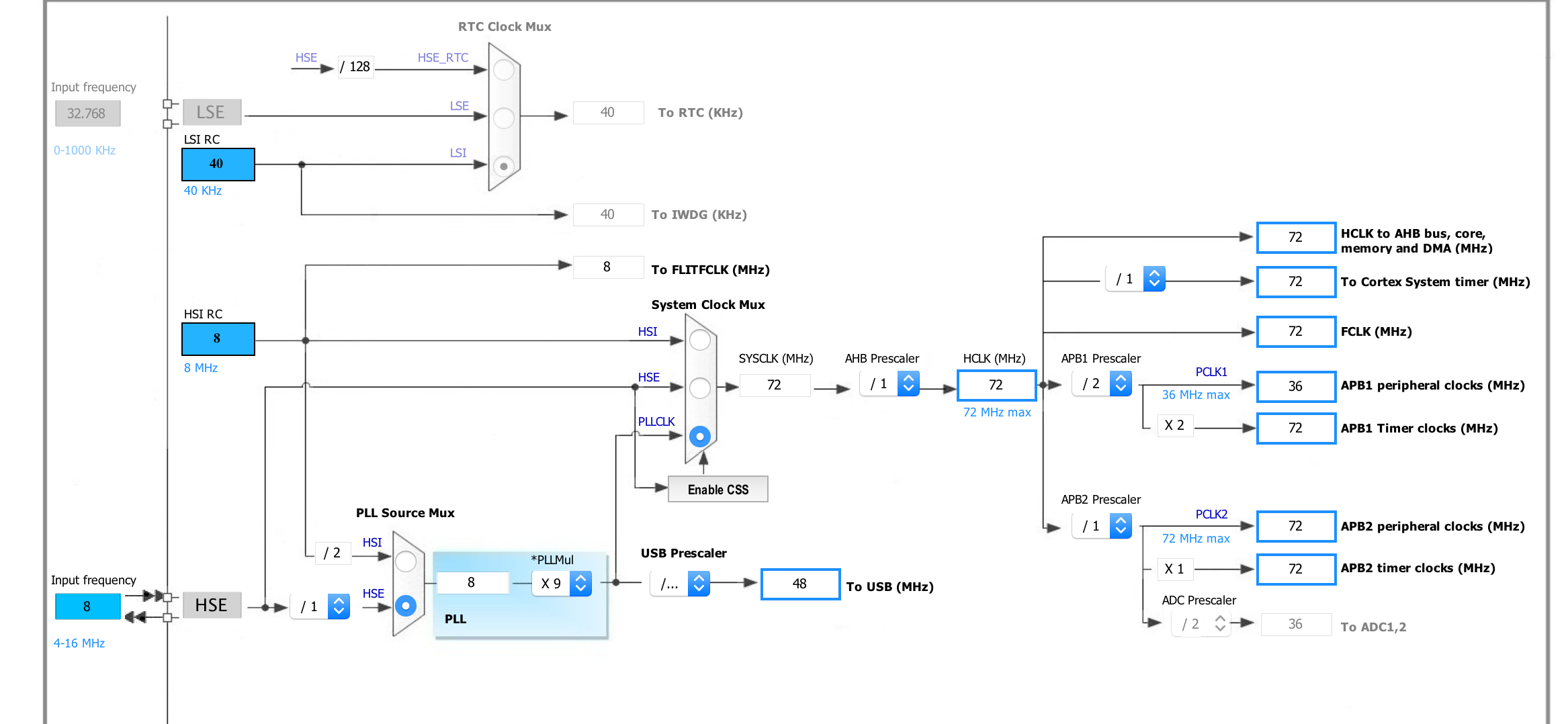
Task: Click the APB2 X 1 multiplier box
Action: (x=1175, y=569)
